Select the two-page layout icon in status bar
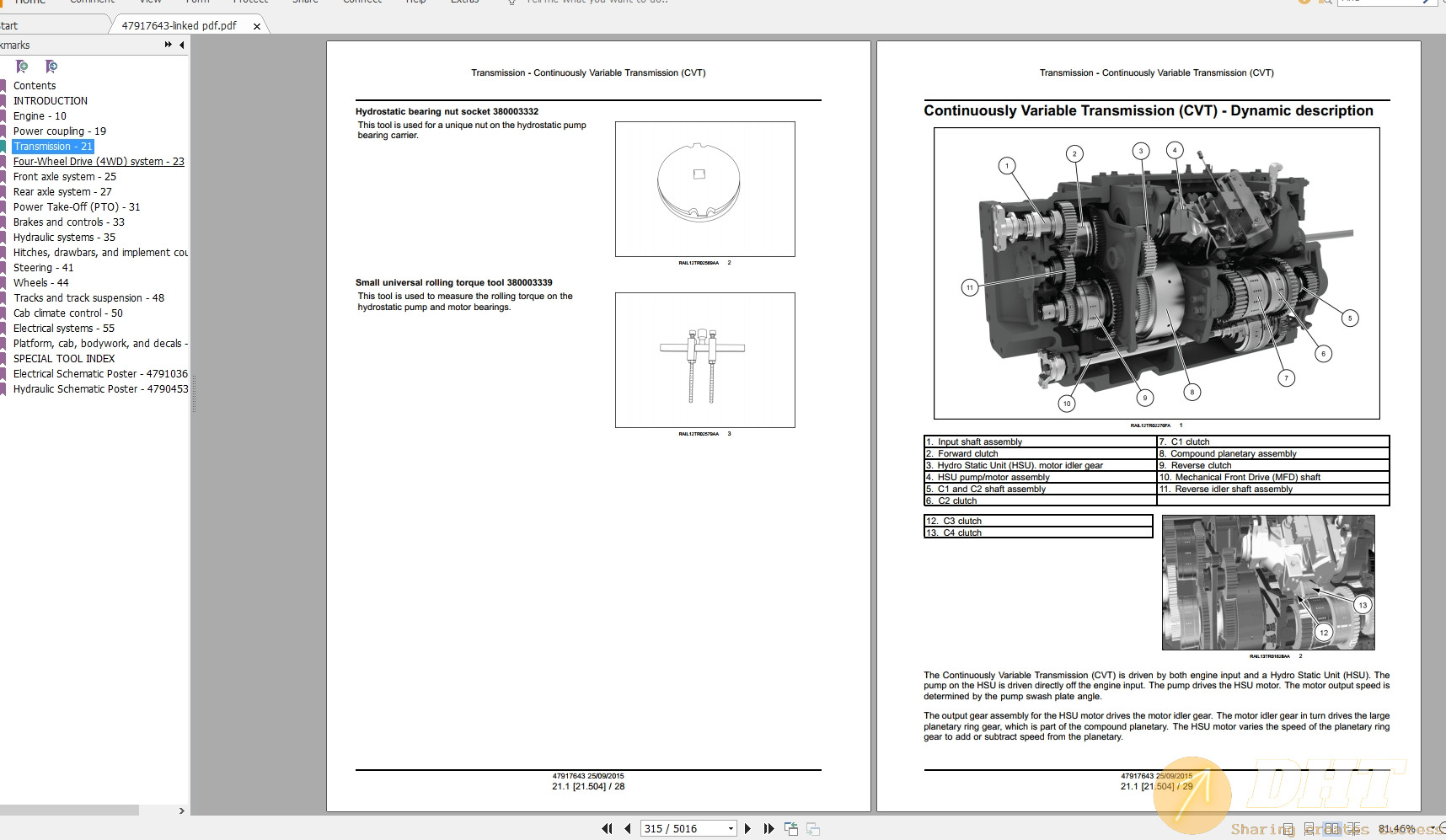 pyautogui.click(x=1331, y=828)
